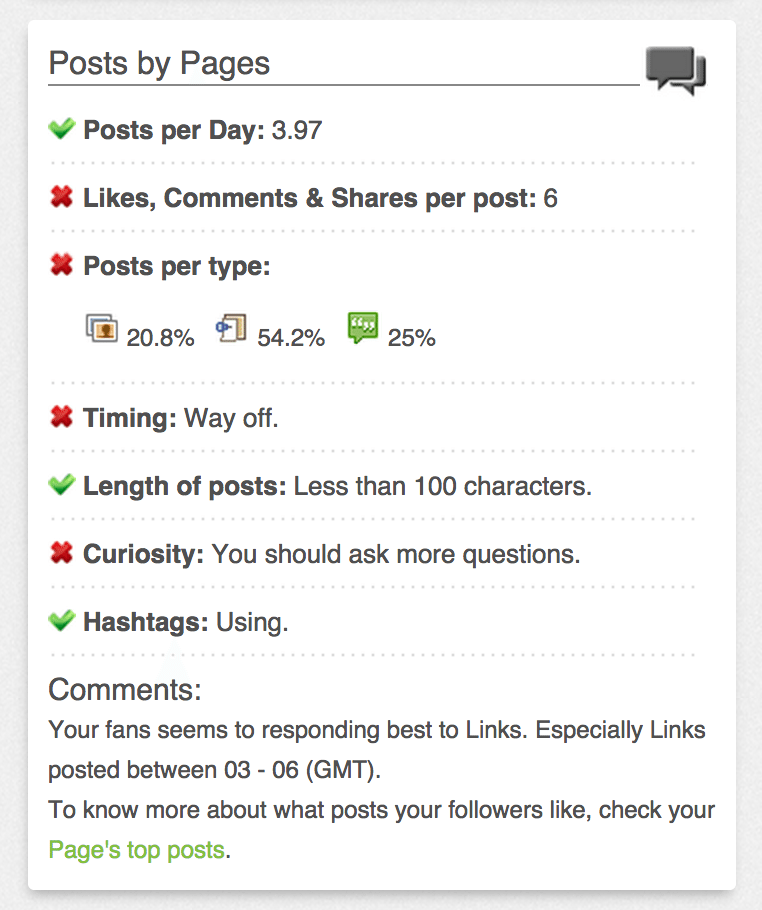762x910 pixels.
Task: Click the Timing row label
Action: point(121,418)
